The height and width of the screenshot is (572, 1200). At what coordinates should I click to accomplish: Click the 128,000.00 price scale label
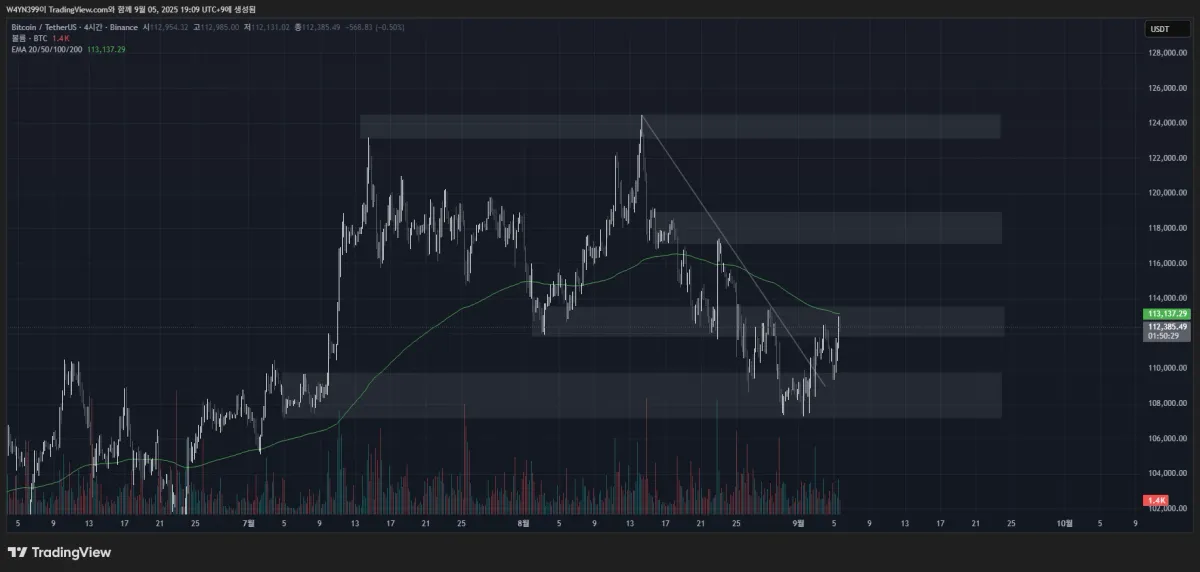click(x=1166, y=53)
